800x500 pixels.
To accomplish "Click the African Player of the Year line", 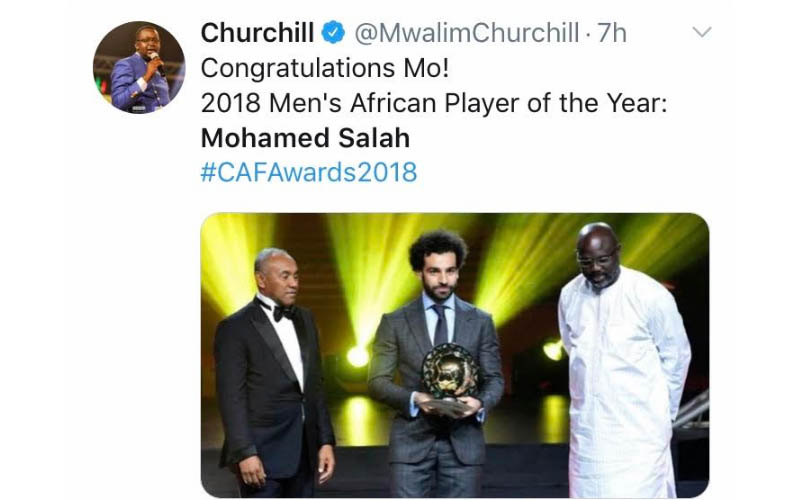I will [434, 103].
